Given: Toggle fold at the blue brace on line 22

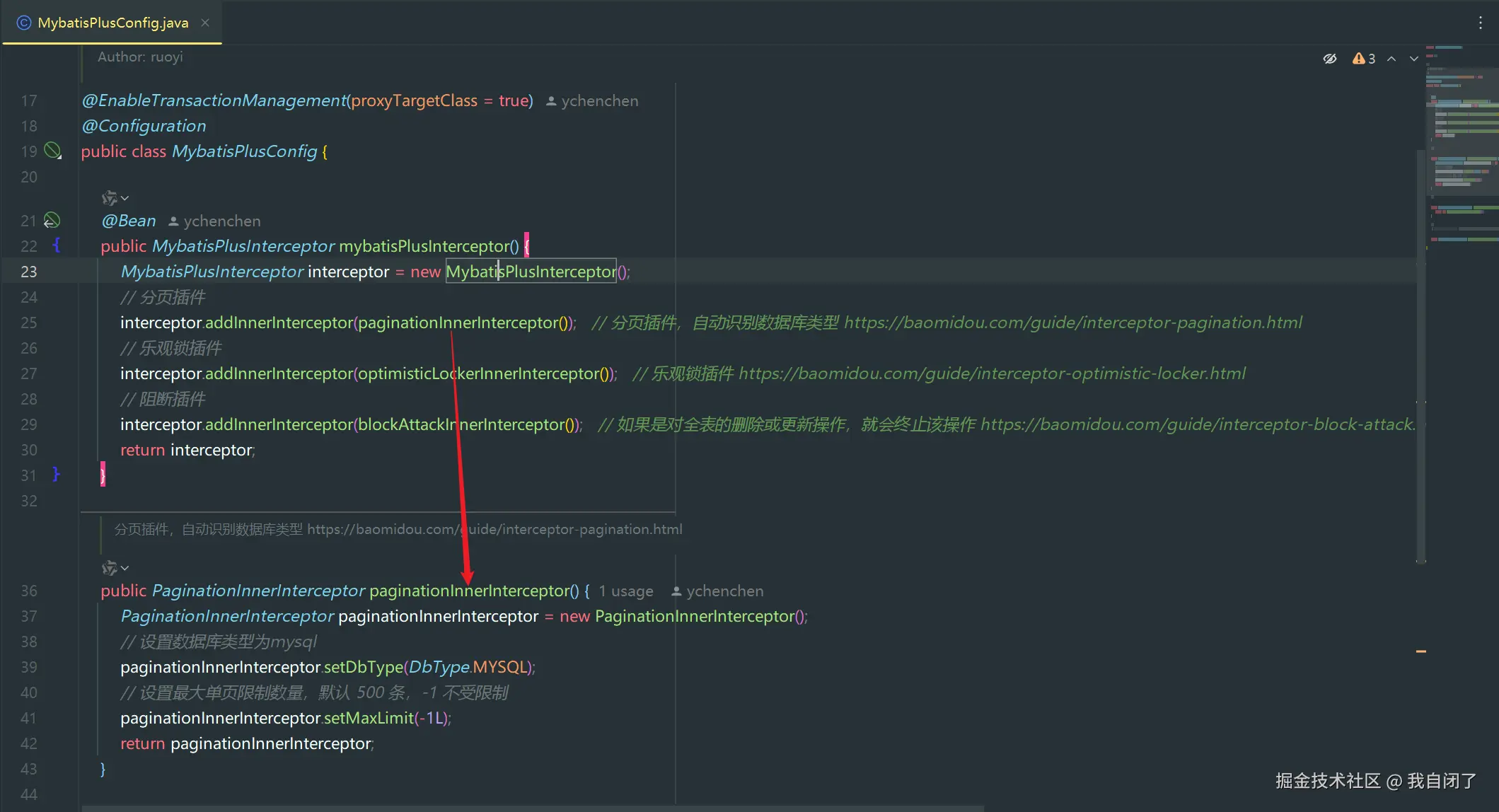Looking at the screenshot, I should pos(57,245).
